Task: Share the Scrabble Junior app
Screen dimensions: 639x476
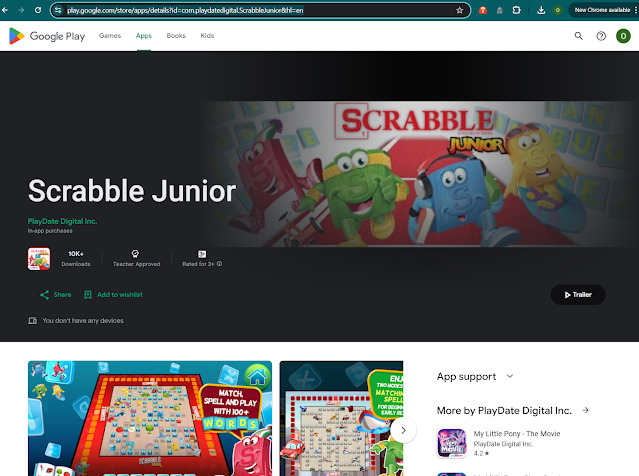Action: click(x=56, y=295)
